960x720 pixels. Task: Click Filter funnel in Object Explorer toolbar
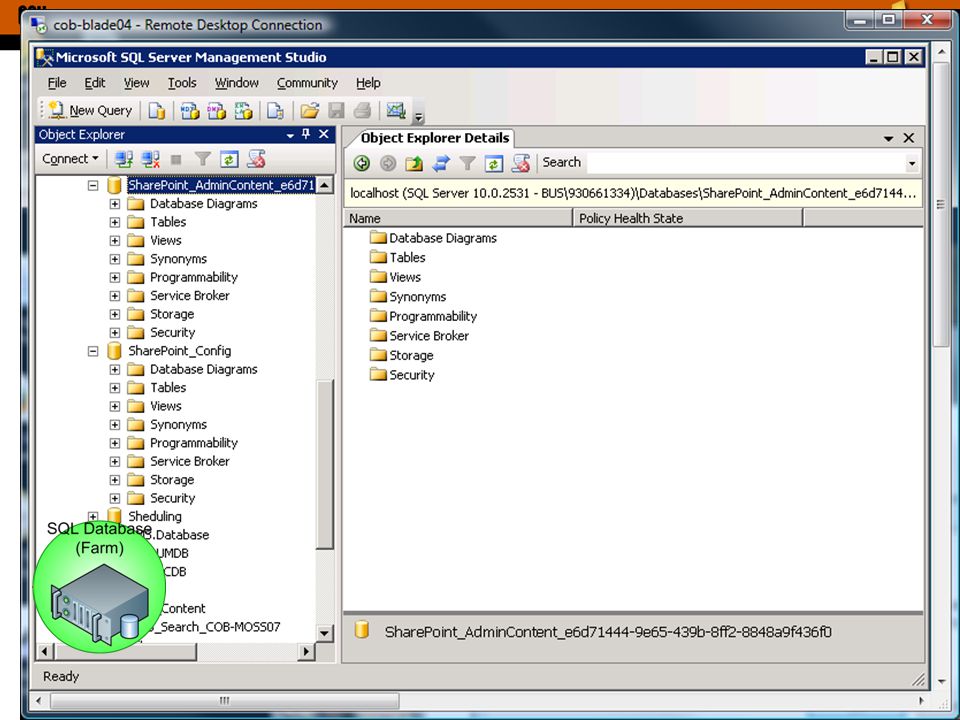[x=203, y=160]
